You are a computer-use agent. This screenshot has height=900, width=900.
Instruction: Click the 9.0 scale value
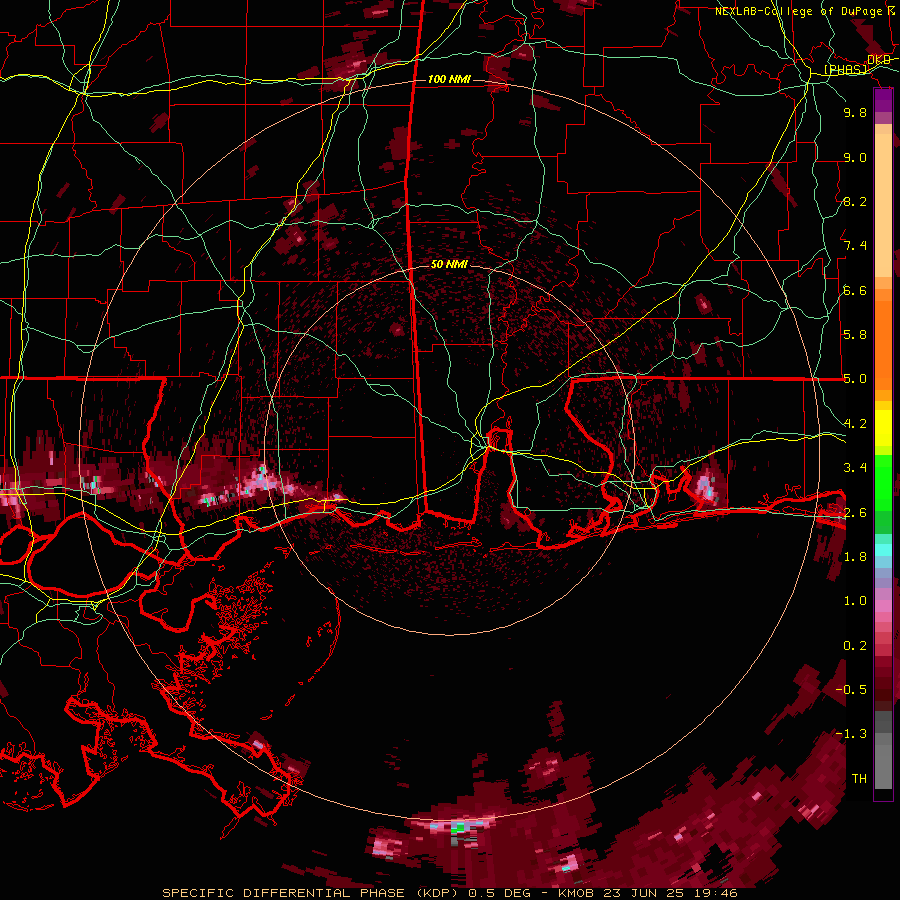855,157
